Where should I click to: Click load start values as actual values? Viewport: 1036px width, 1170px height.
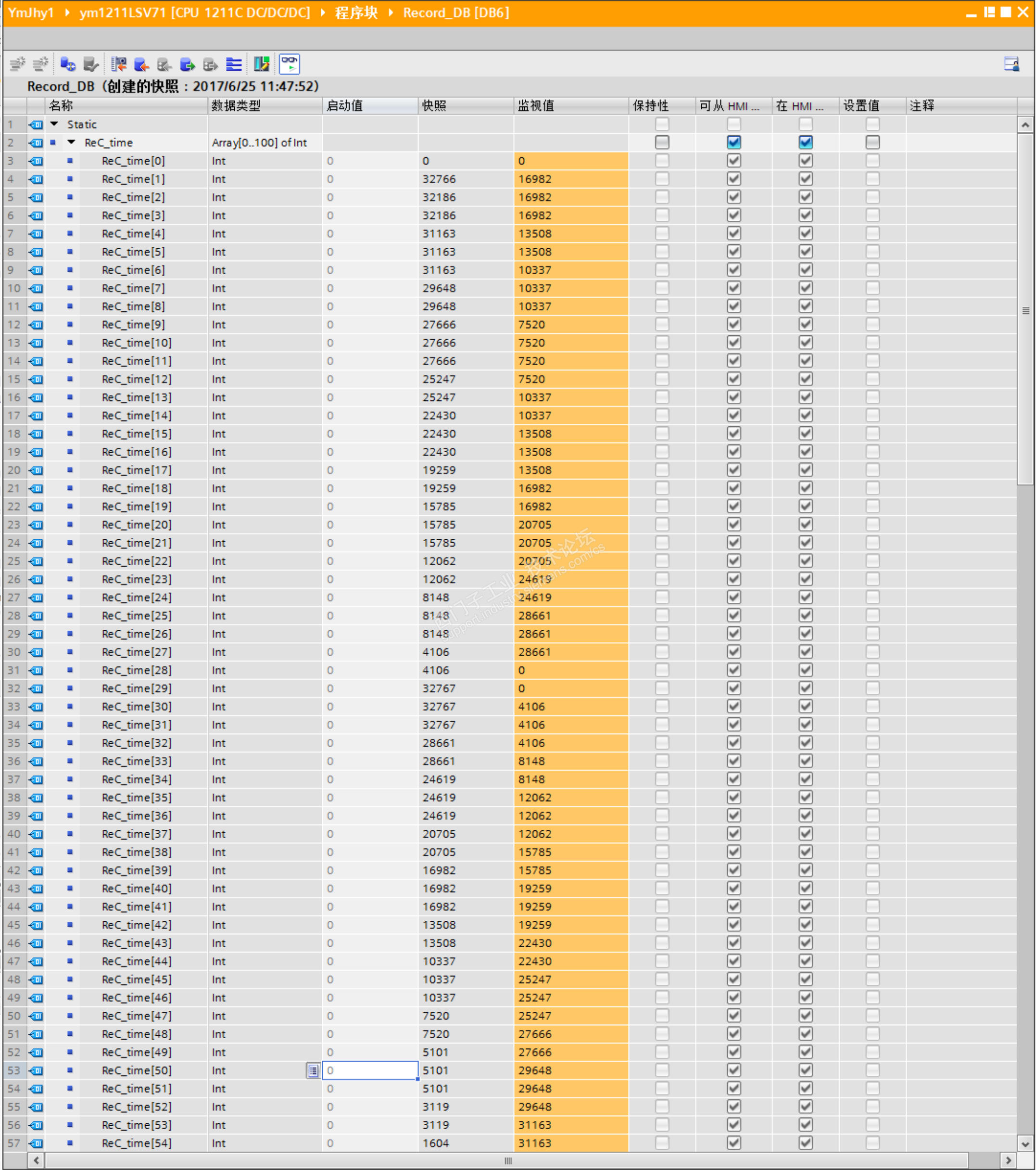(187, 64)
